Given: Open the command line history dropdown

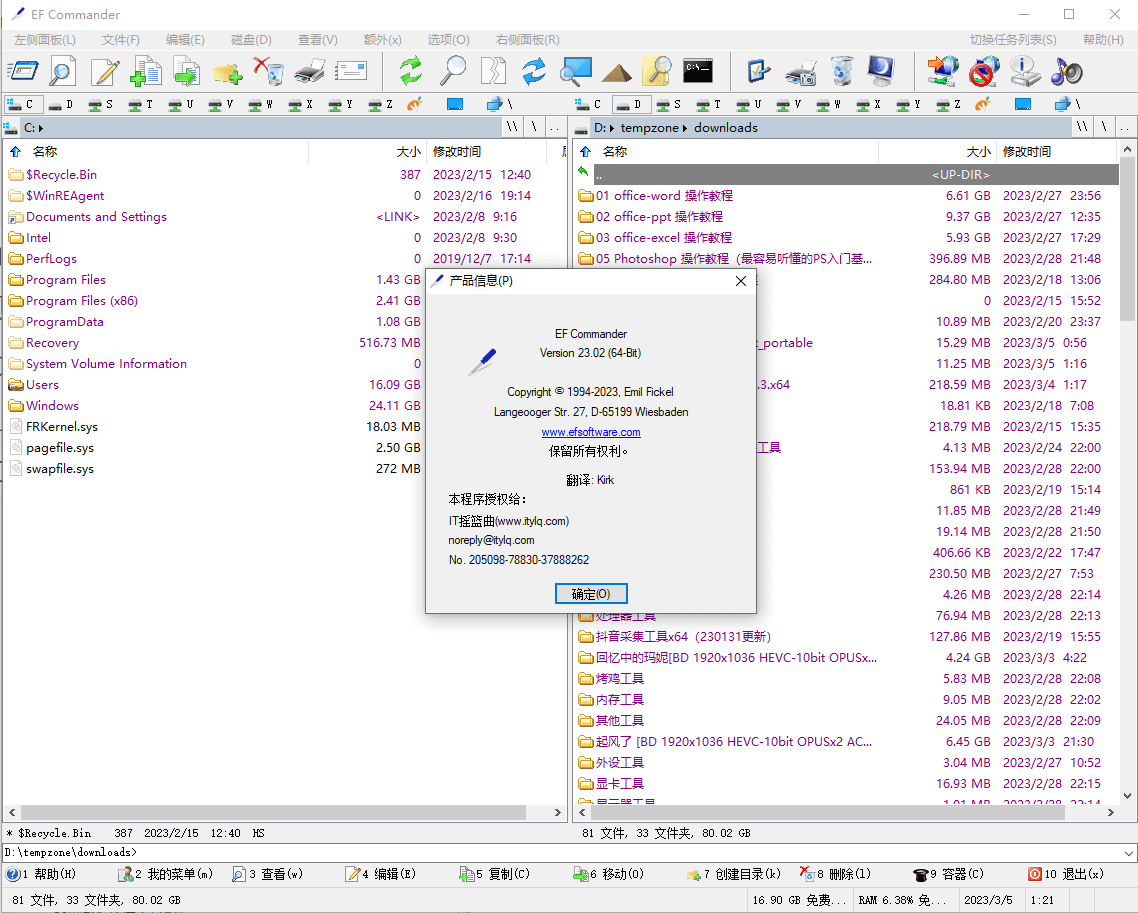Looking at the screenshot, I should [x=1128, y=853].
